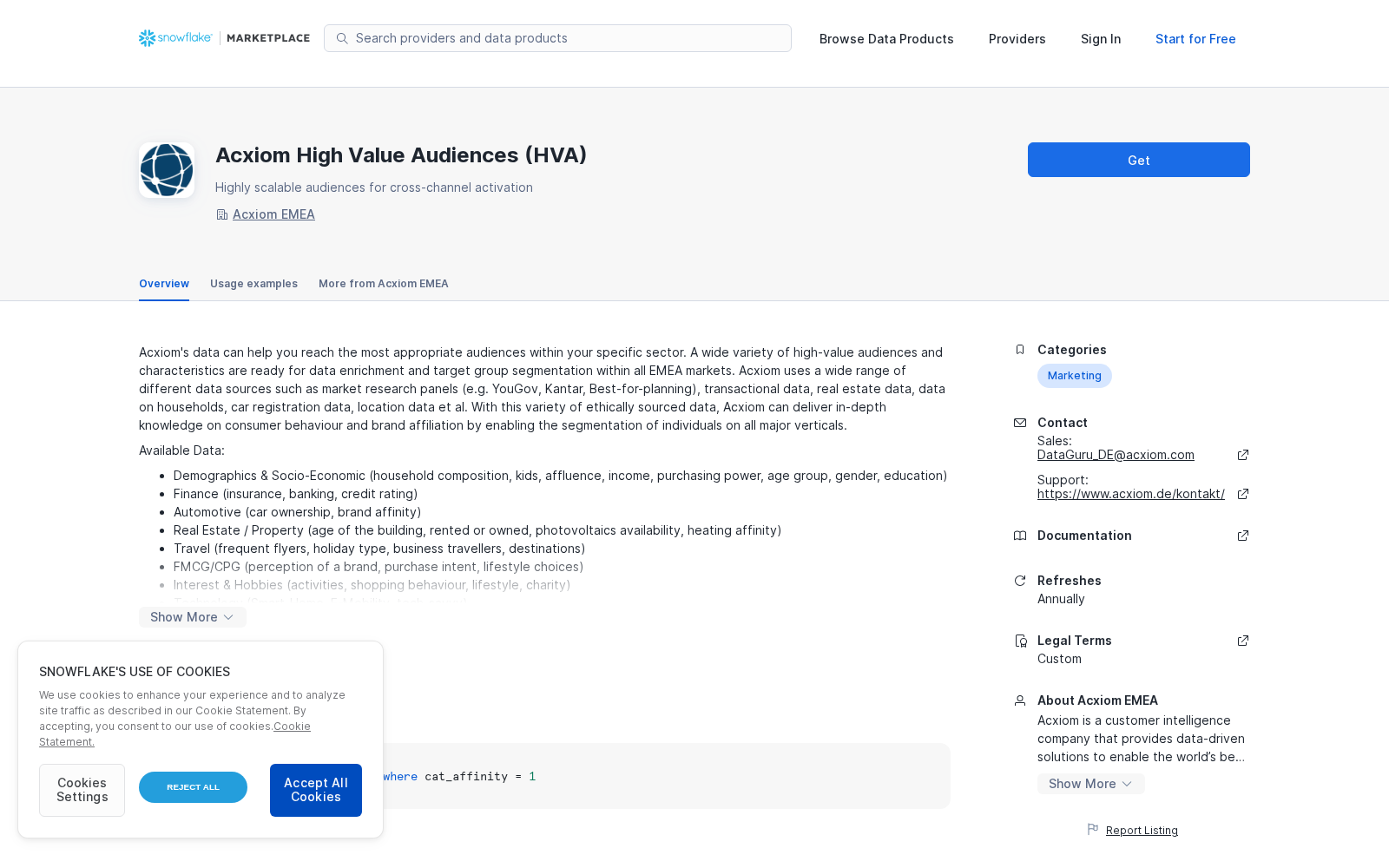The width and height of the screenshot is (1389, 868).
Task: Click the Documentation heading in the sidebar
Action: [1084, 536]
